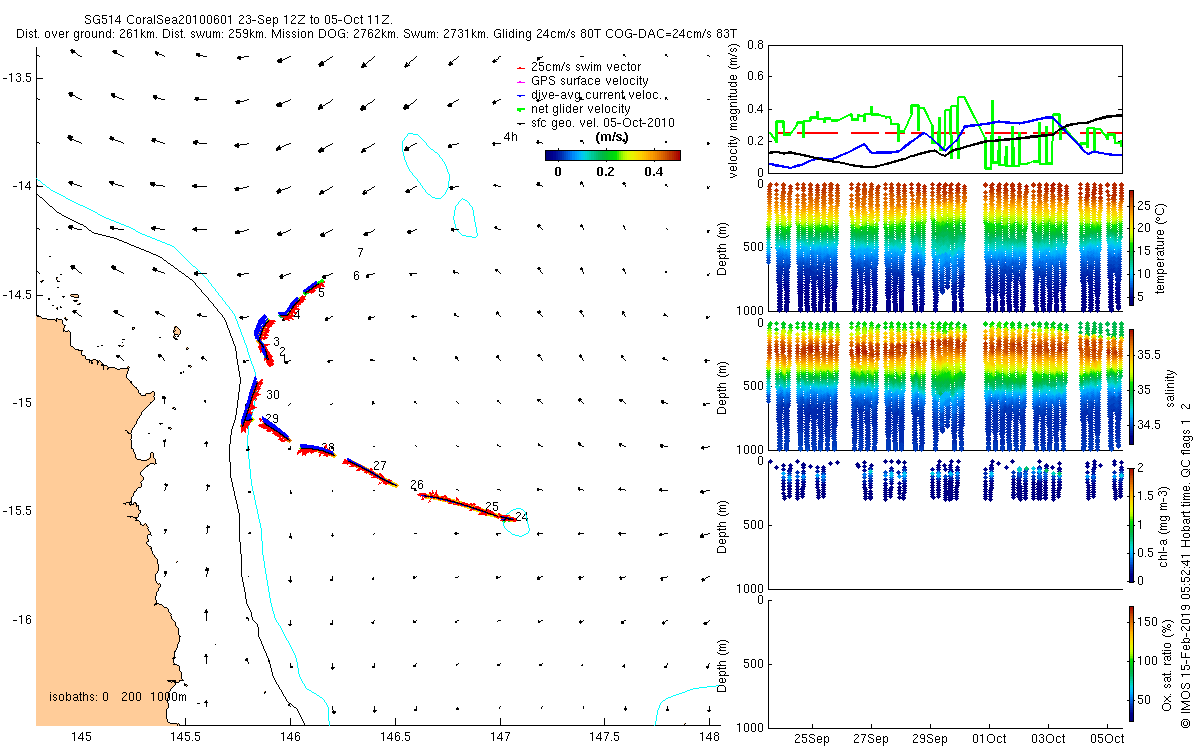Click longitude tick label '145.5'

pyautogui.click(x=186, y=738)
